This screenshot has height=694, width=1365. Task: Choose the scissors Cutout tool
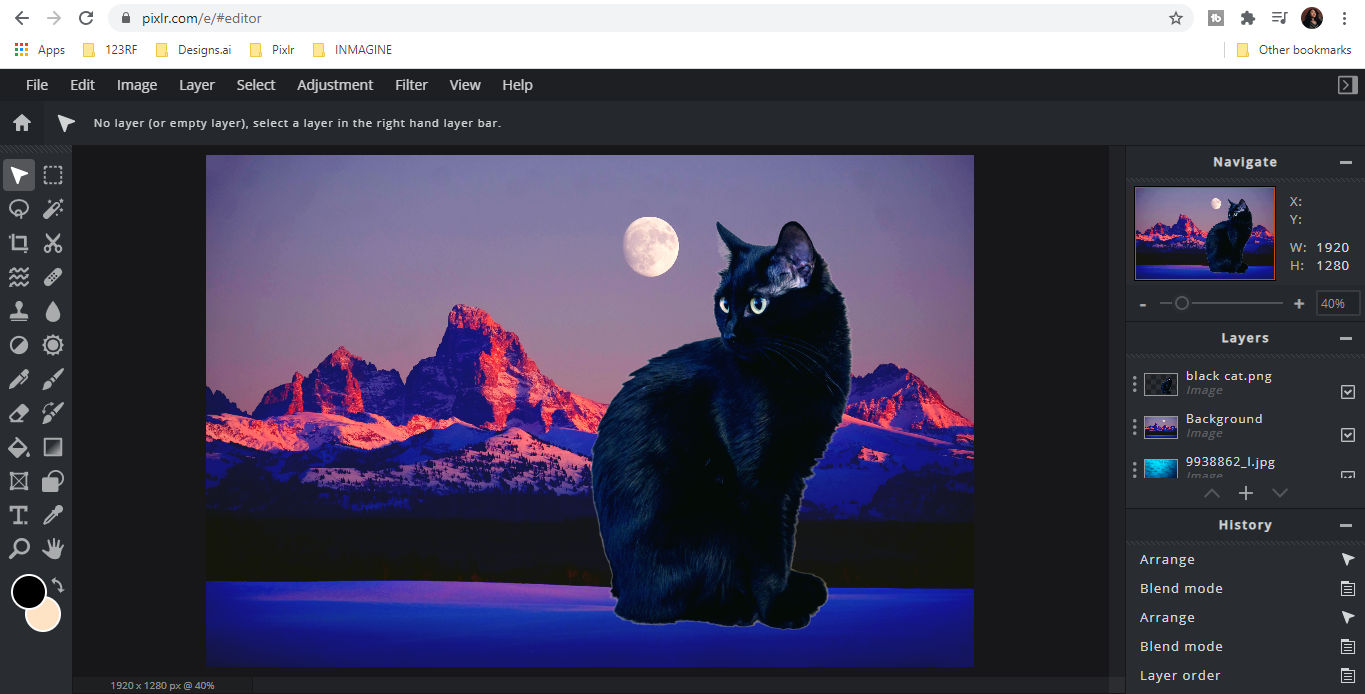click(x=53, y=243)
